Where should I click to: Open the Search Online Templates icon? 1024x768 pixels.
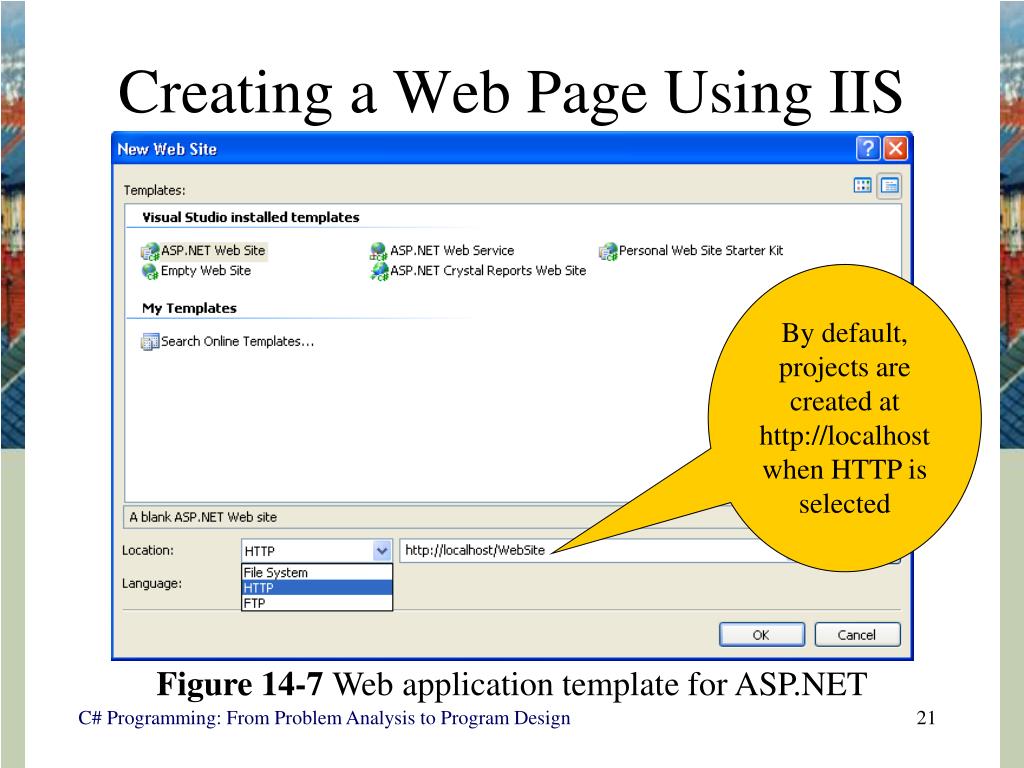coord(150,342)
